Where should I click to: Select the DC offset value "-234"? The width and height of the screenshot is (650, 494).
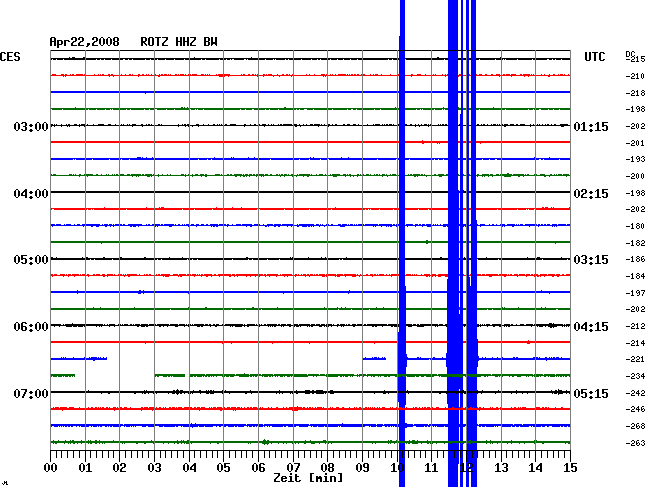coord(635,376)
